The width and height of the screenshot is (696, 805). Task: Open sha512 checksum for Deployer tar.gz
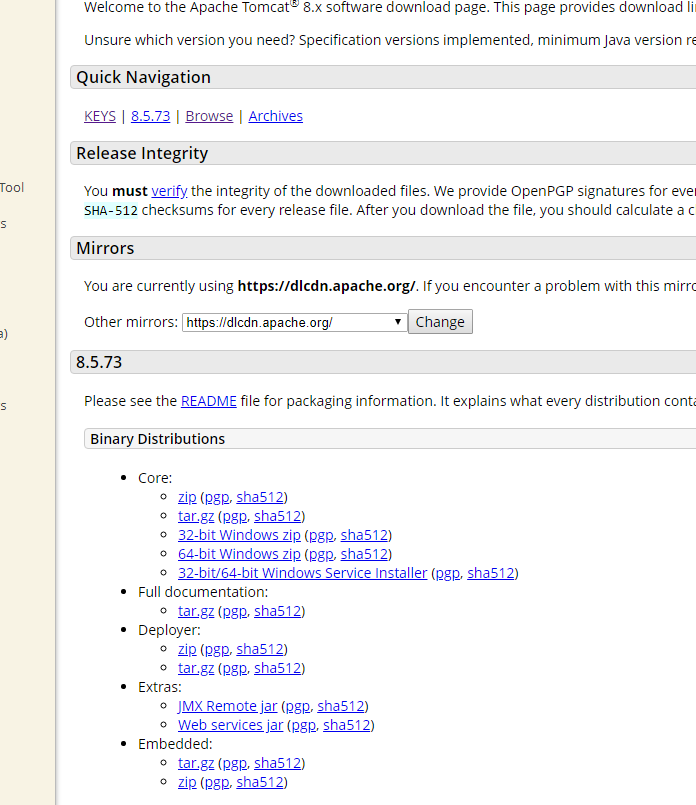pos(278,668)
